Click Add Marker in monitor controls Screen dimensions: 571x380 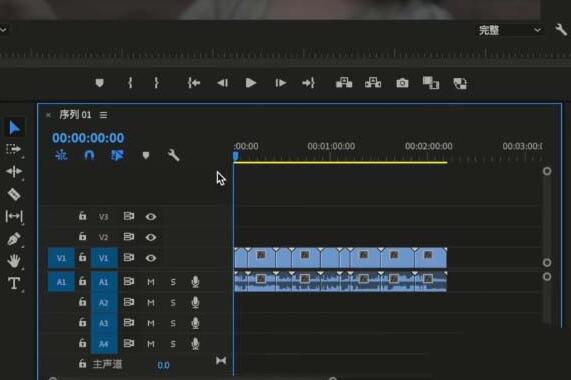(x=99, y=83)
